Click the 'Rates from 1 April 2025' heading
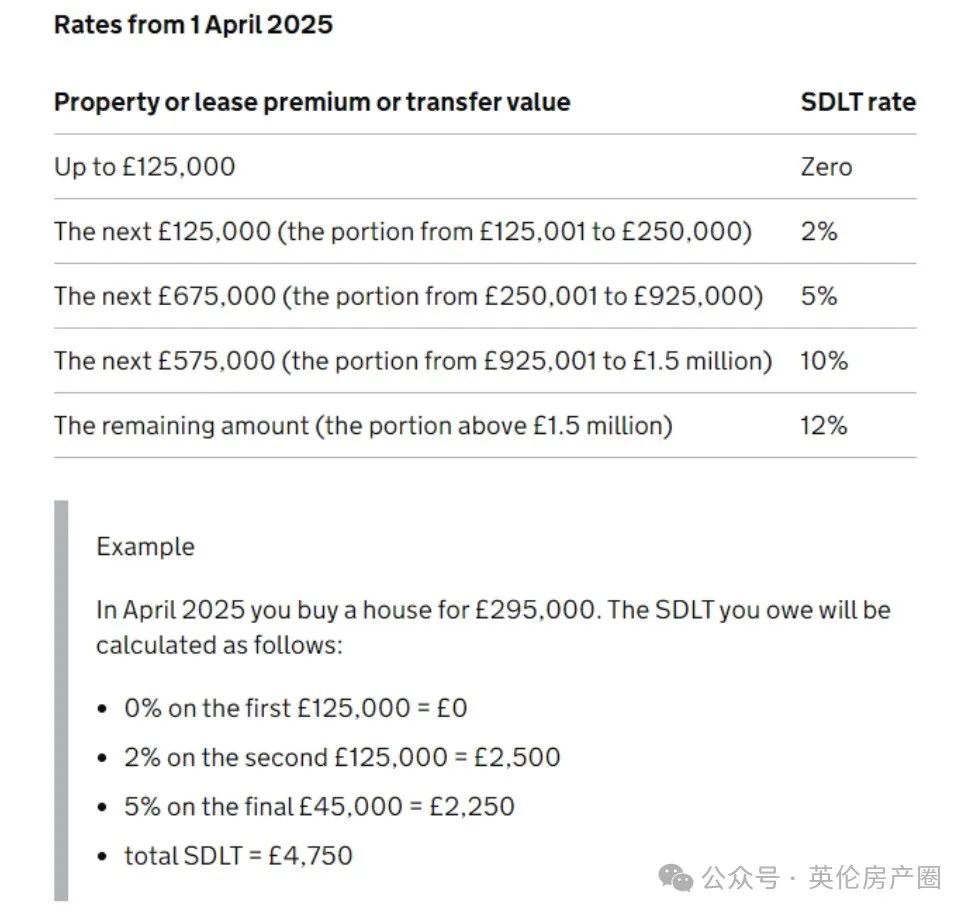 point(193,25)
